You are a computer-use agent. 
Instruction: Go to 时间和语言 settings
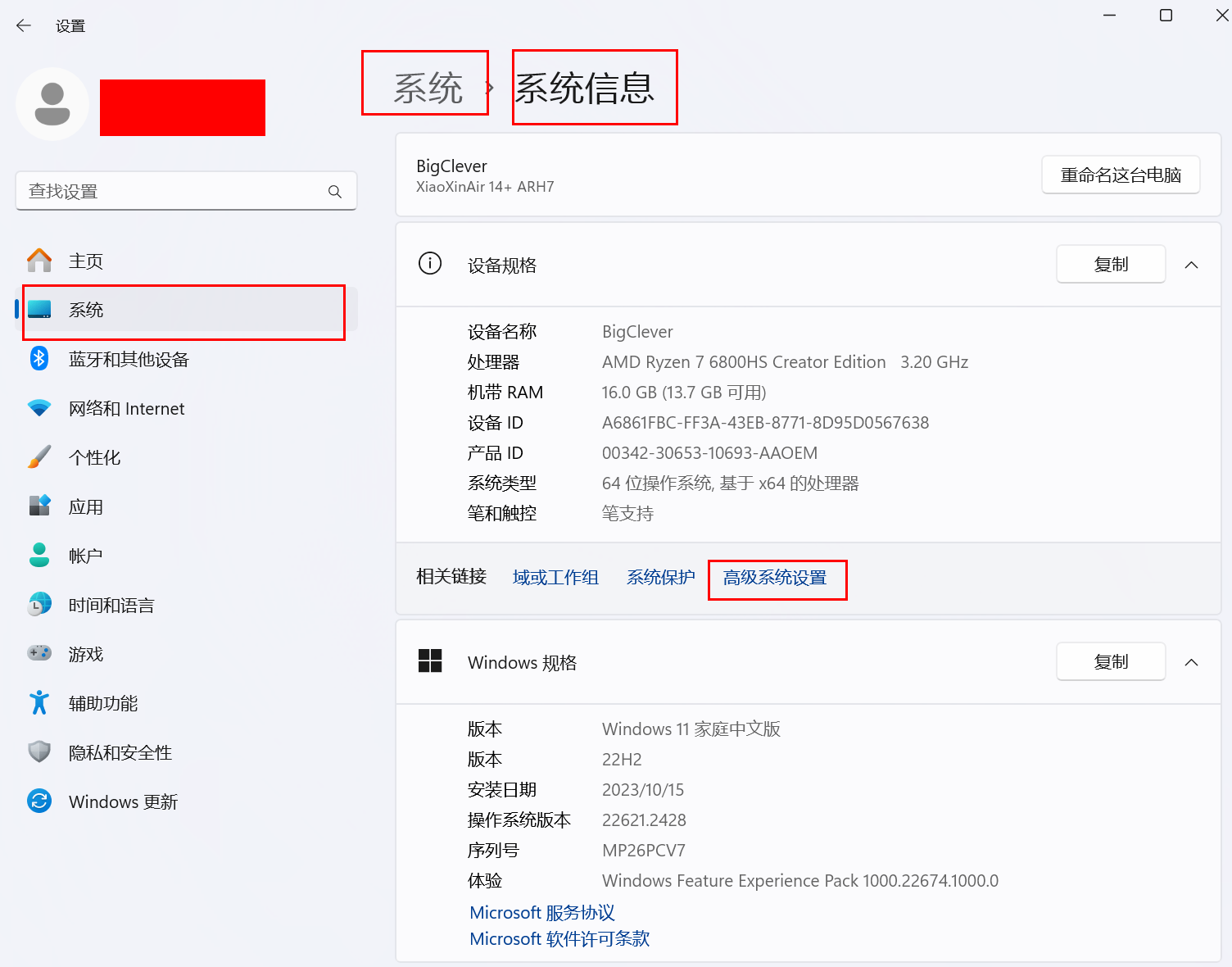coord(111,606)
